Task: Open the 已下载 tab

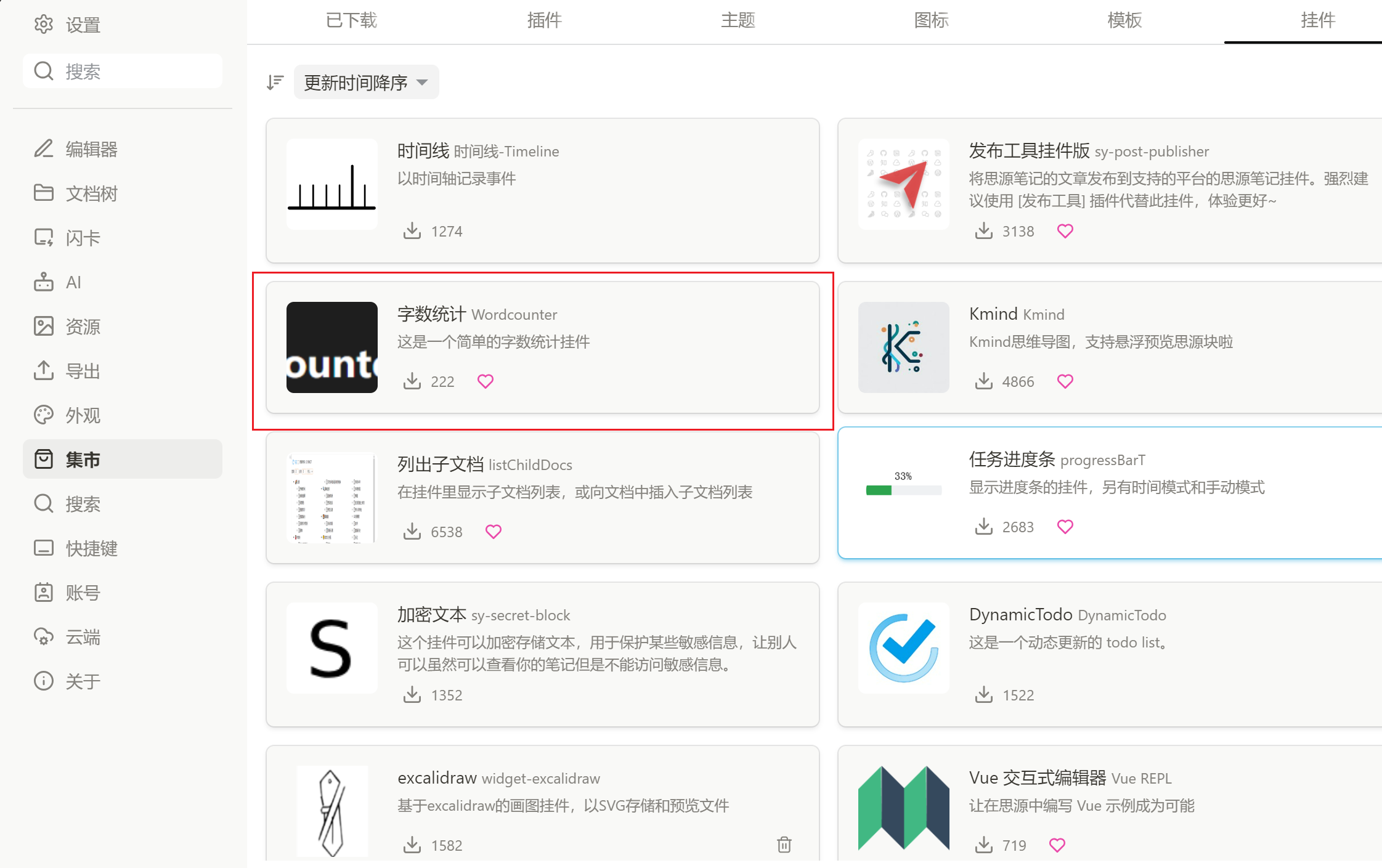Action: point(351,20)
